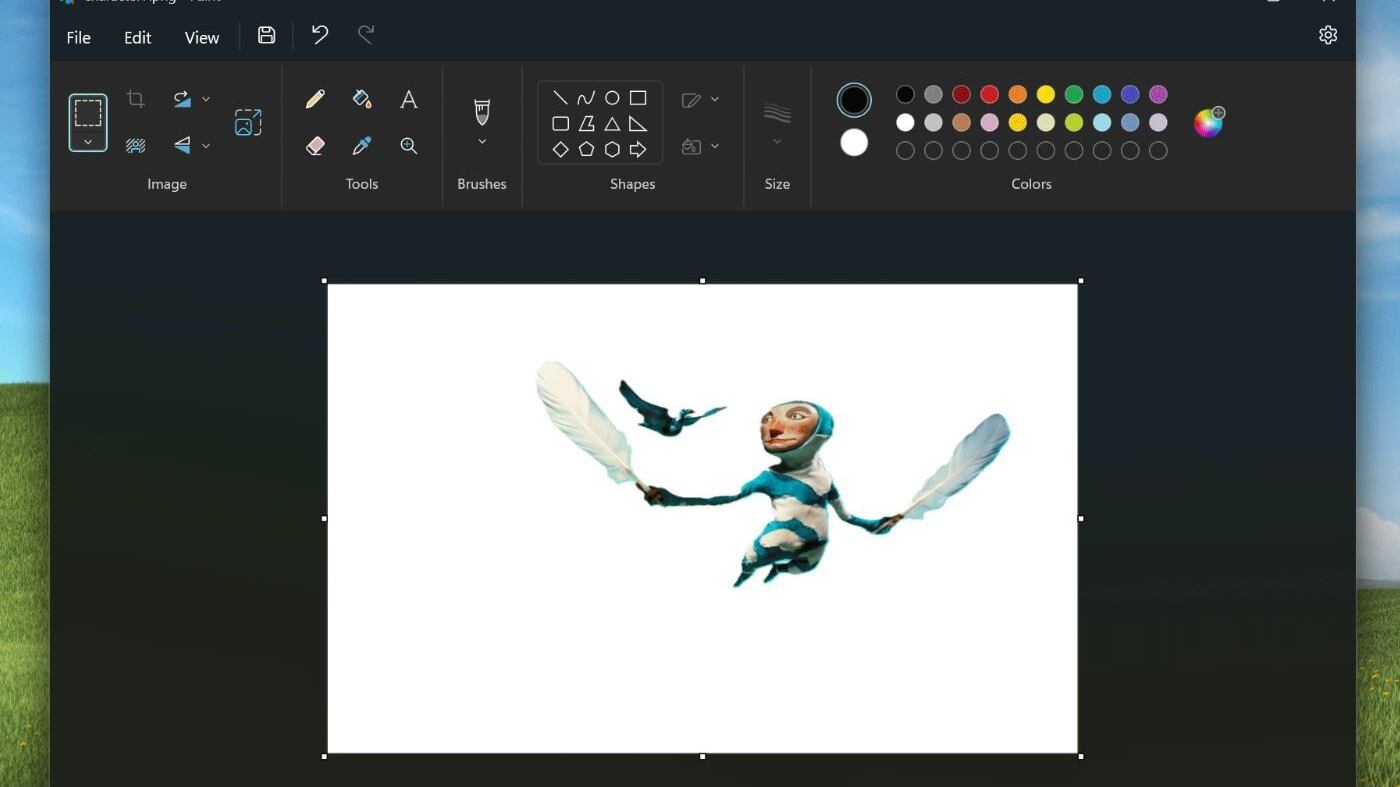Pick the Eraser tool
The width and height of the screenshot is (1400, 787).
pos(315,146)
